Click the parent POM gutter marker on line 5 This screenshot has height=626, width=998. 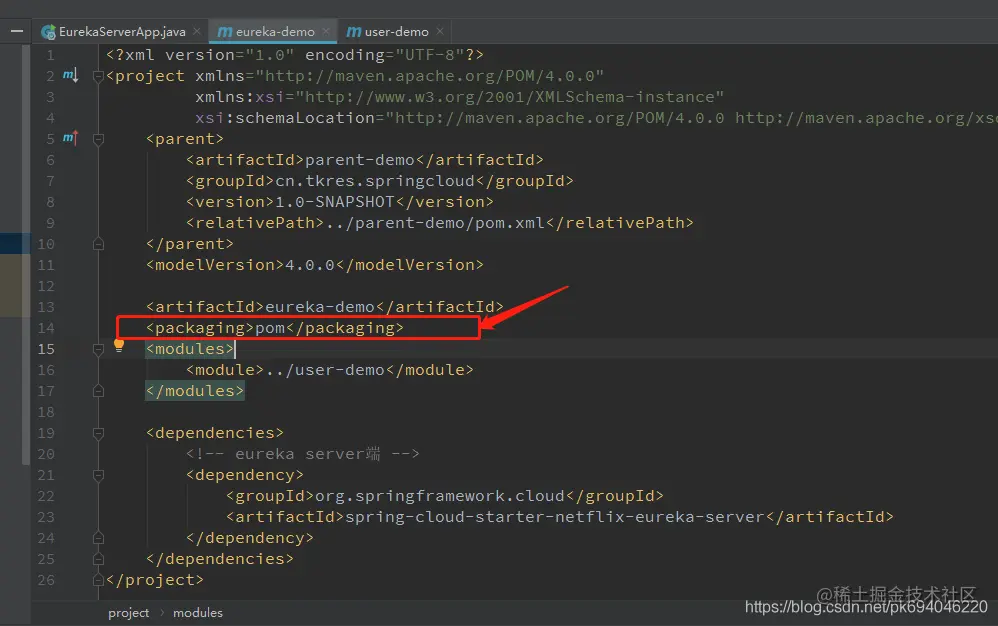tap(71, 138)
